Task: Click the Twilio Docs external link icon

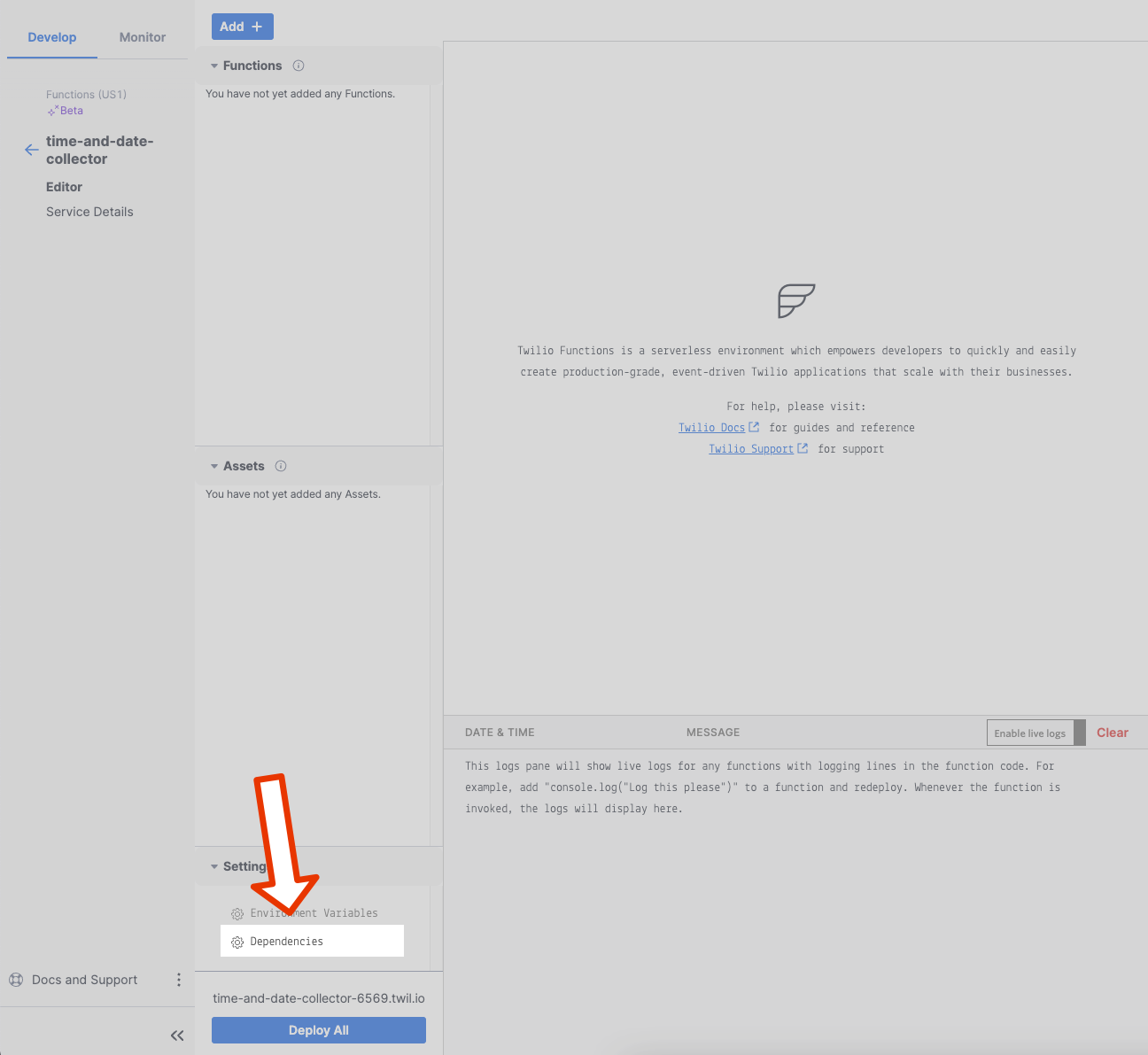Action: pos(754,427)
